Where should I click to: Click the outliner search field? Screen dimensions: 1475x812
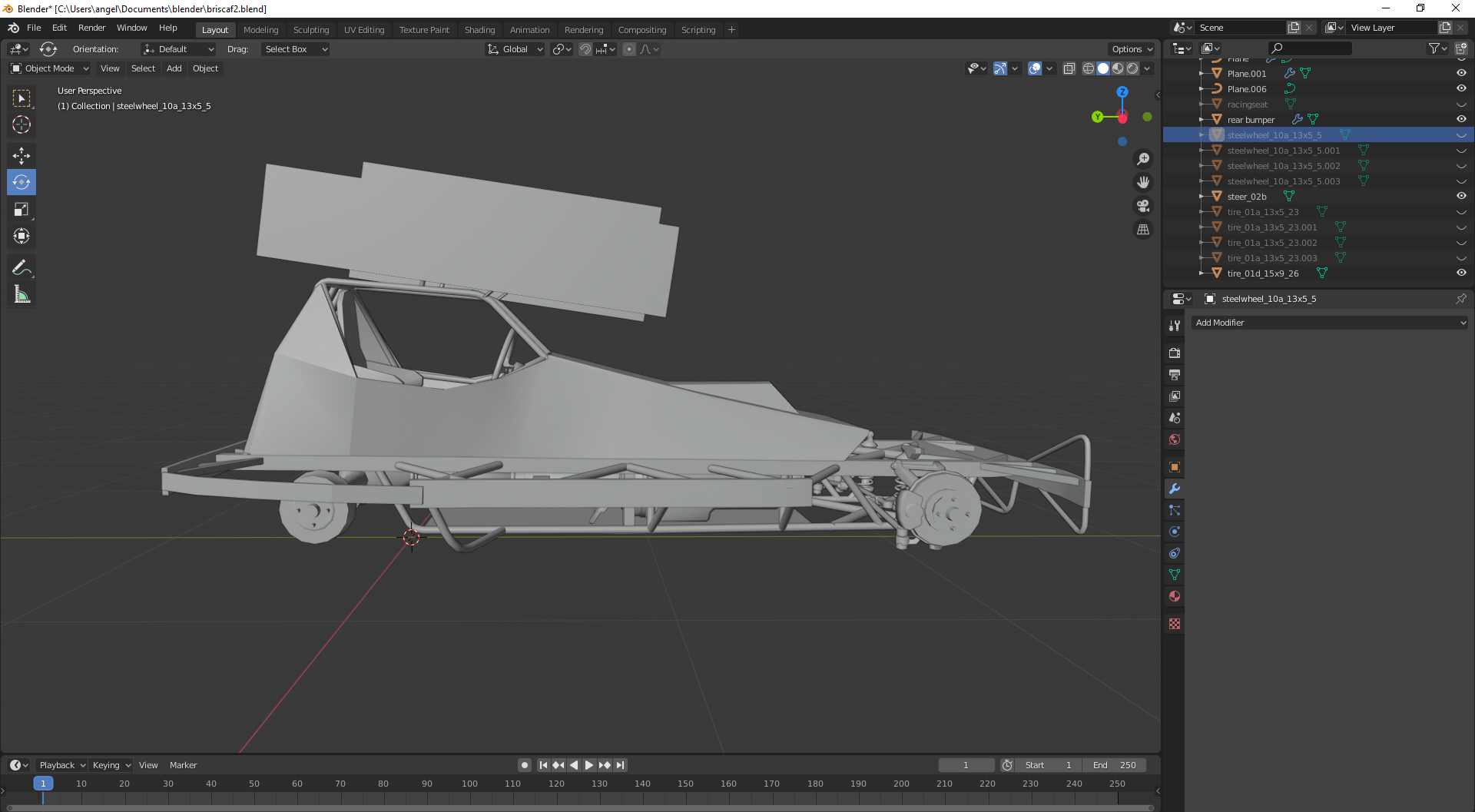(1309, 48)
